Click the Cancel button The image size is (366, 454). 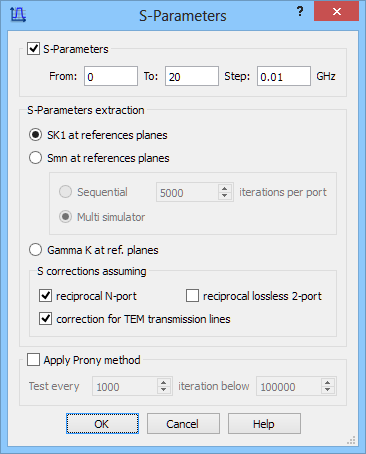183,424
